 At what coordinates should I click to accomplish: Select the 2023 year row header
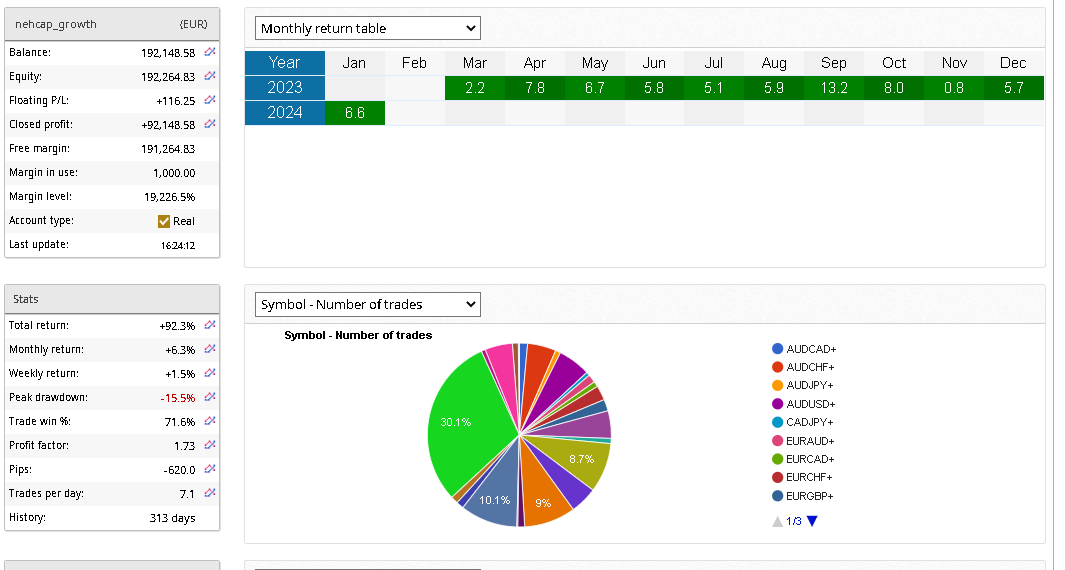tap(285, 88)
